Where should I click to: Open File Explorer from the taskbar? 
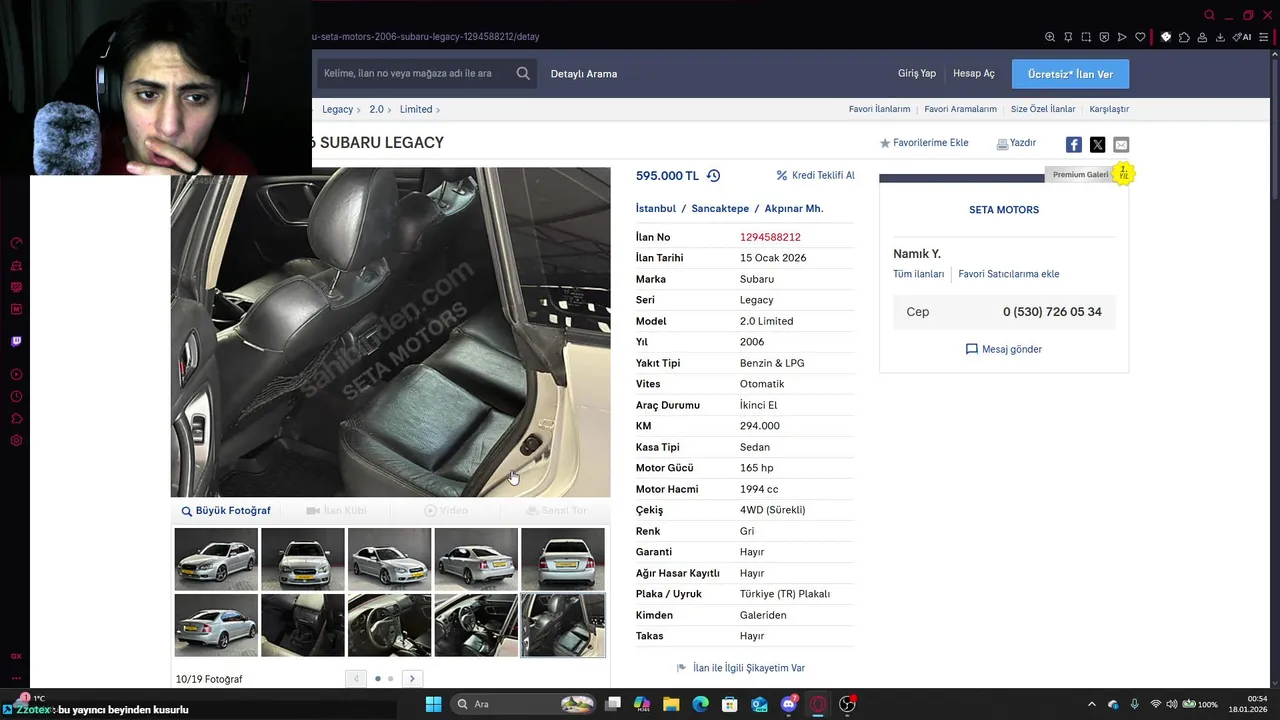[671, 704]
